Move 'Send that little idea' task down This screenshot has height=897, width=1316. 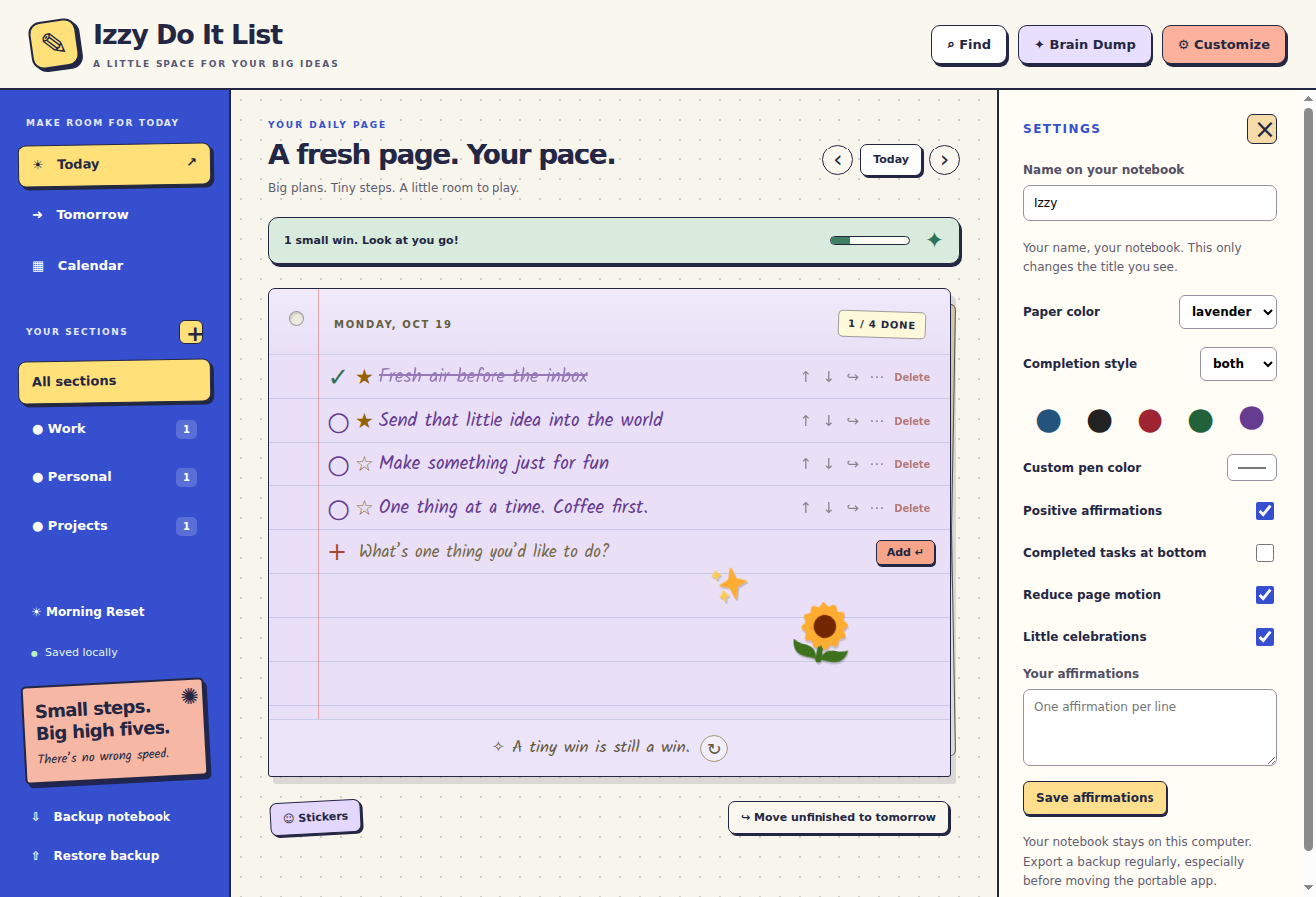[828, 421]
